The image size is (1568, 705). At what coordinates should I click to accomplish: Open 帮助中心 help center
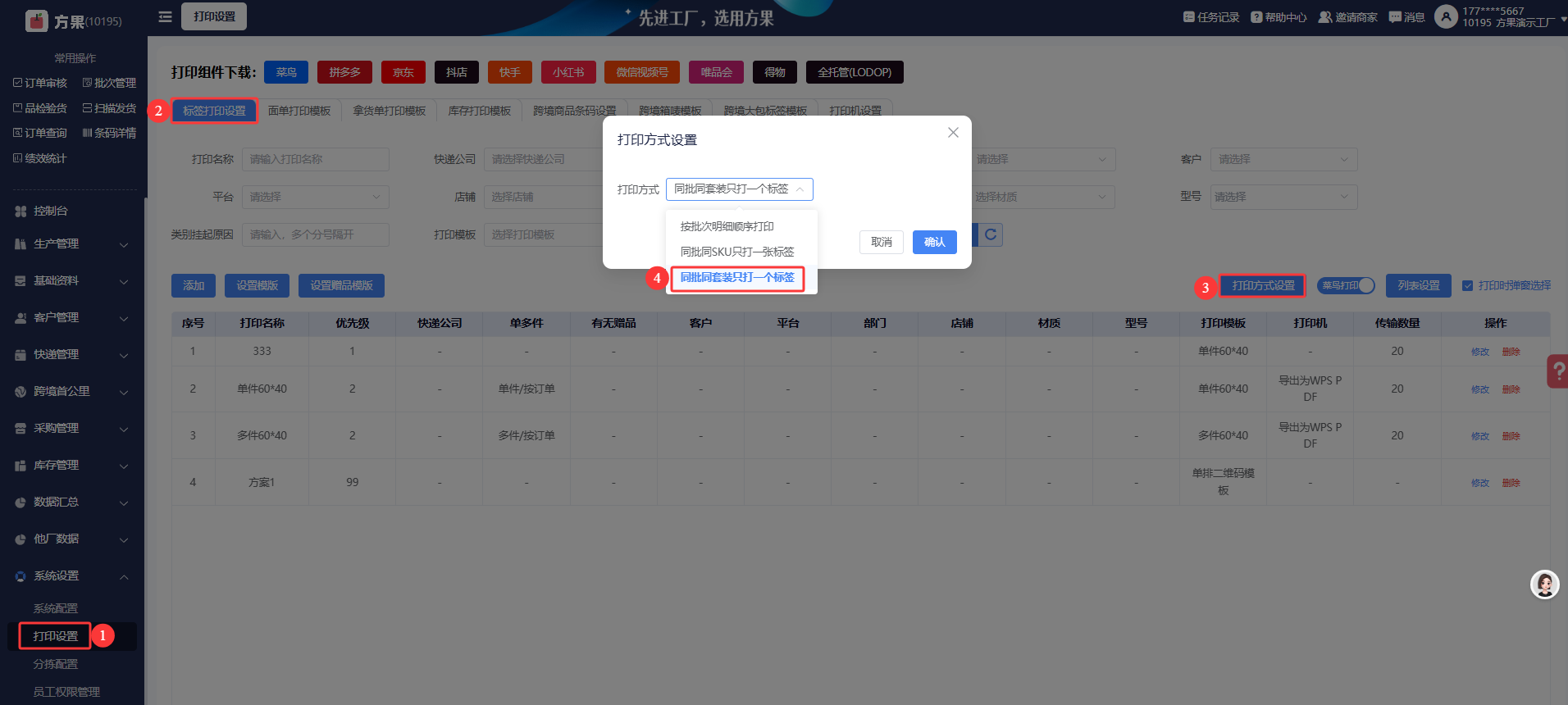[1279, 17]
